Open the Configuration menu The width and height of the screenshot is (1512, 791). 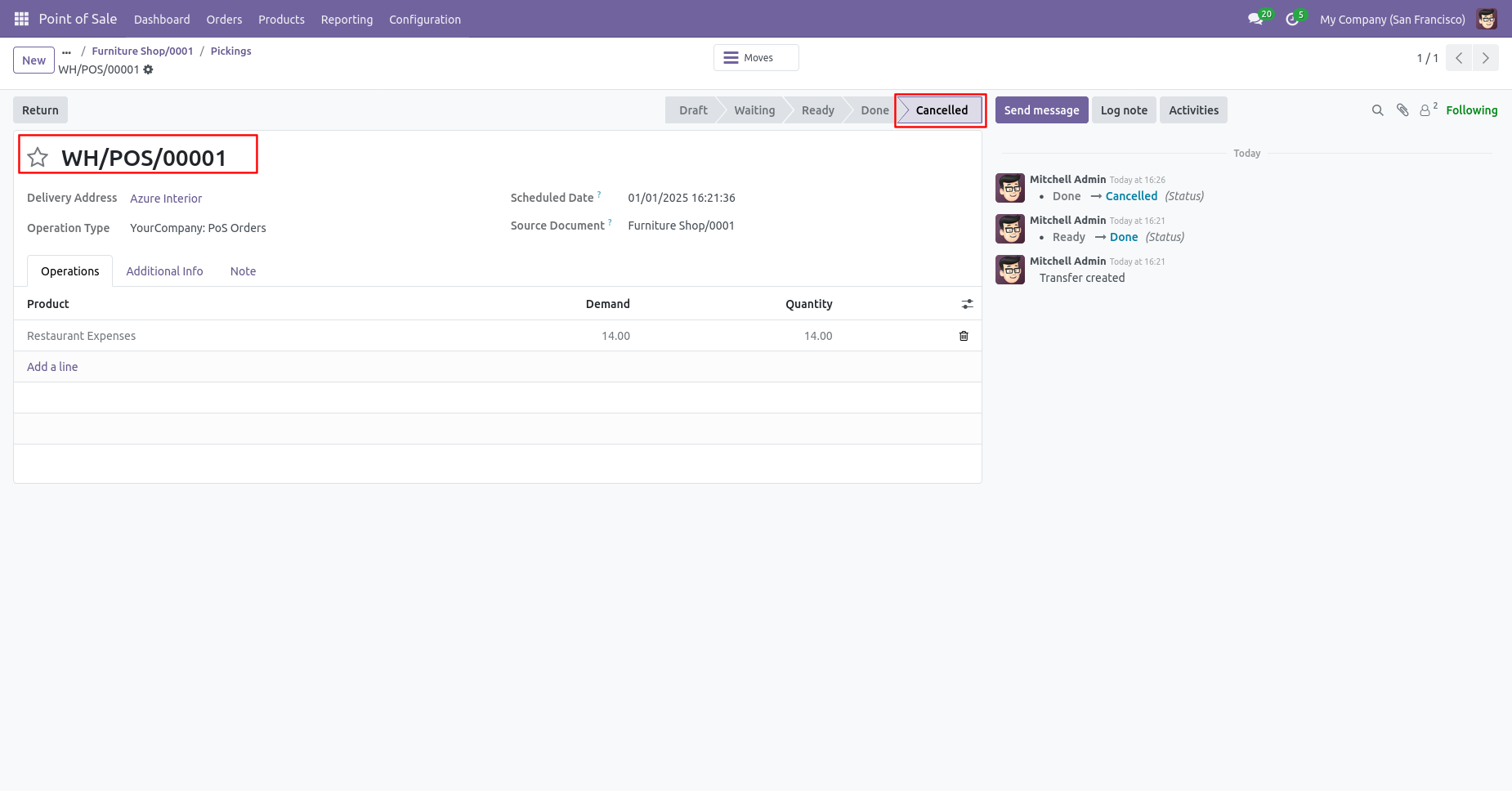[424, 19]
